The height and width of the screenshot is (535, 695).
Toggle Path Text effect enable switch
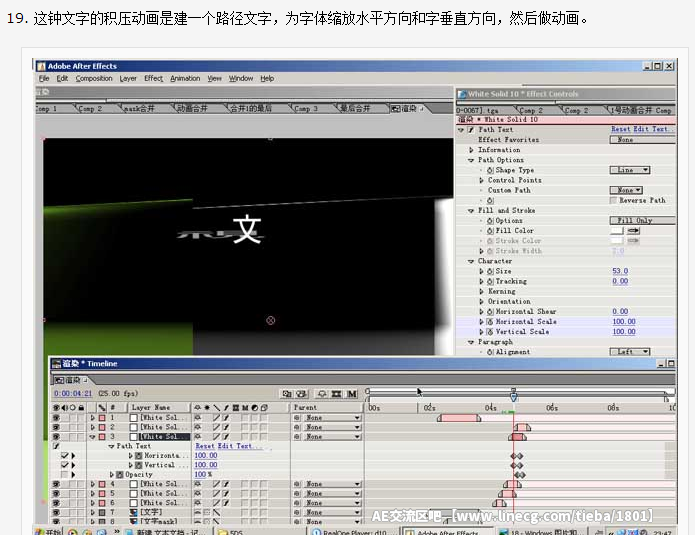(471, 130)
